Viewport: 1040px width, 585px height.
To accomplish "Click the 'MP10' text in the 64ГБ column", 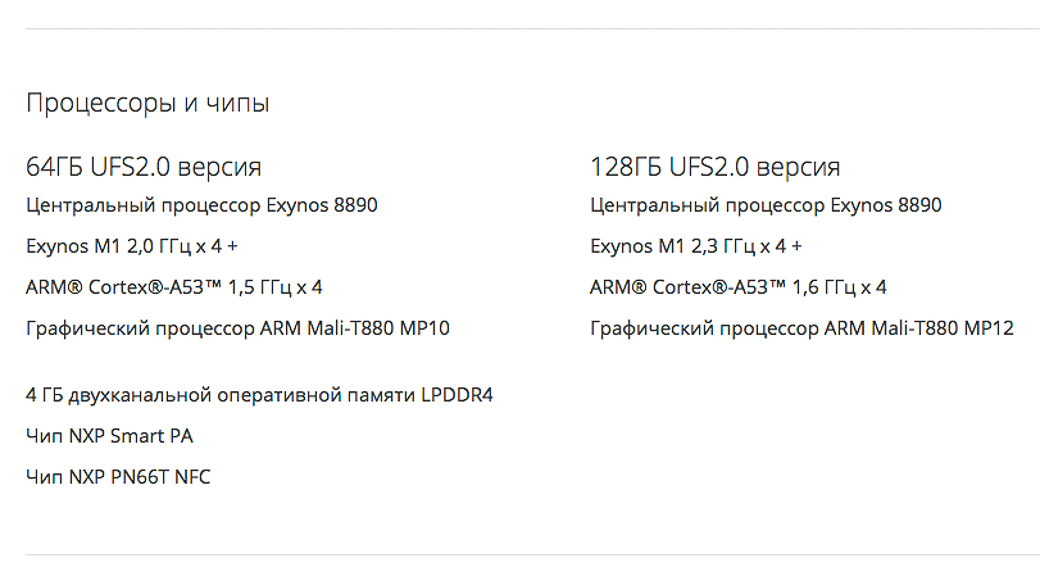I will click(x=424, y=328).
